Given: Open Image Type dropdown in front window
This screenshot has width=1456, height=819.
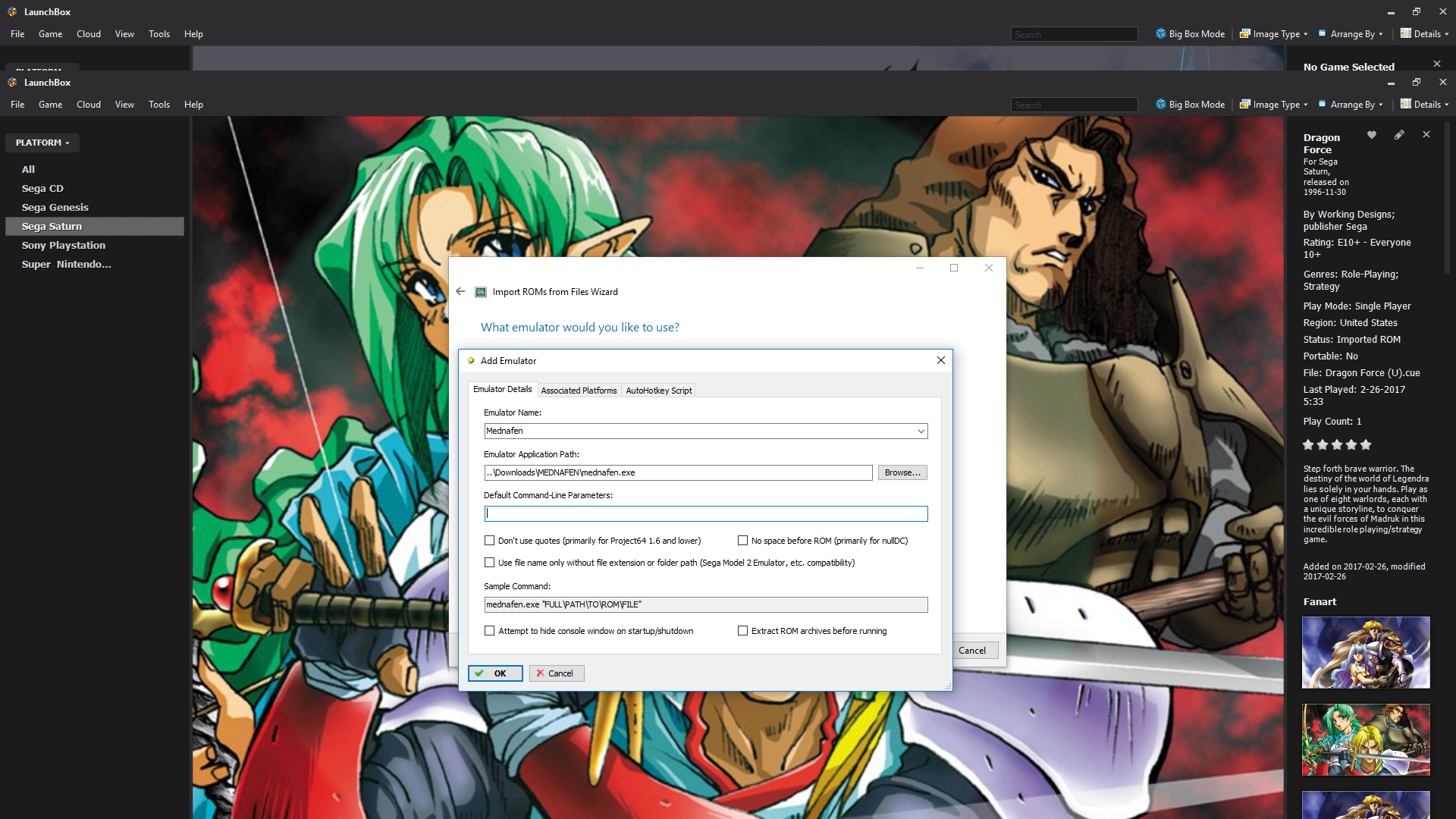Looking at the screenshot, I should 1273,105.
